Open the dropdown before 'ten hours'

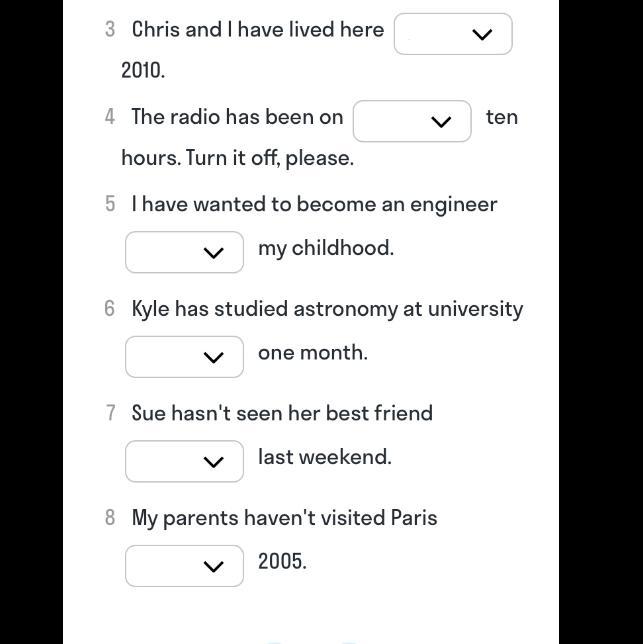coord(412,121)
